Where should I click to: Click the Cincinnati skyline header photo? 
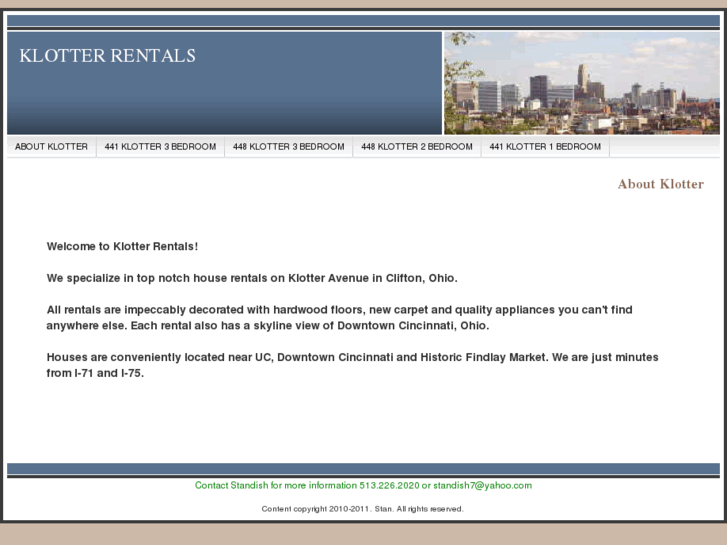click(582, 83)
